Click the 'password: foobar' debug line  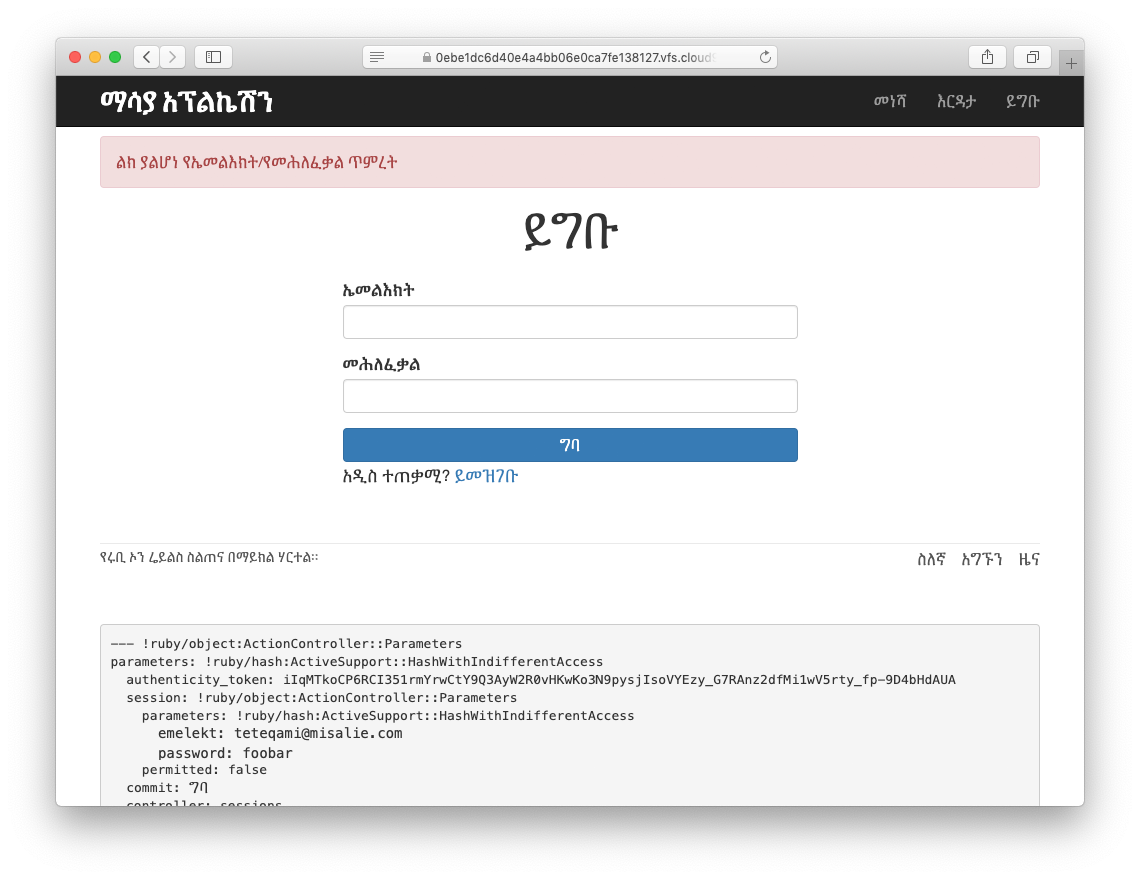[x=225, y=753]
